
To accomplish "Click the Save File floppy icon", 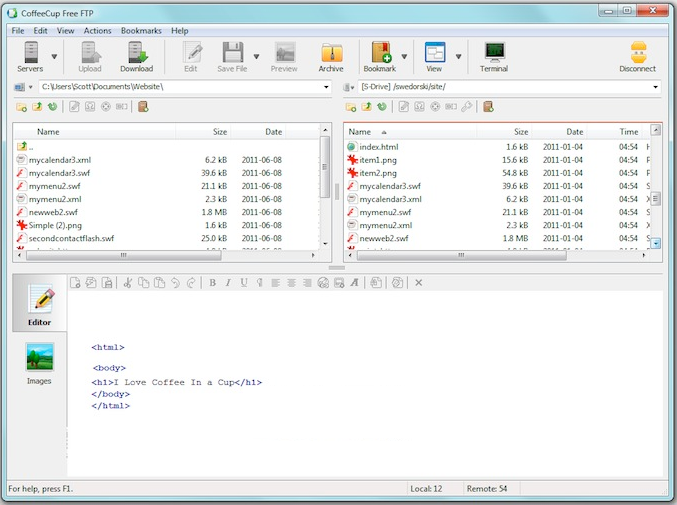I will [x=233, y=52].
